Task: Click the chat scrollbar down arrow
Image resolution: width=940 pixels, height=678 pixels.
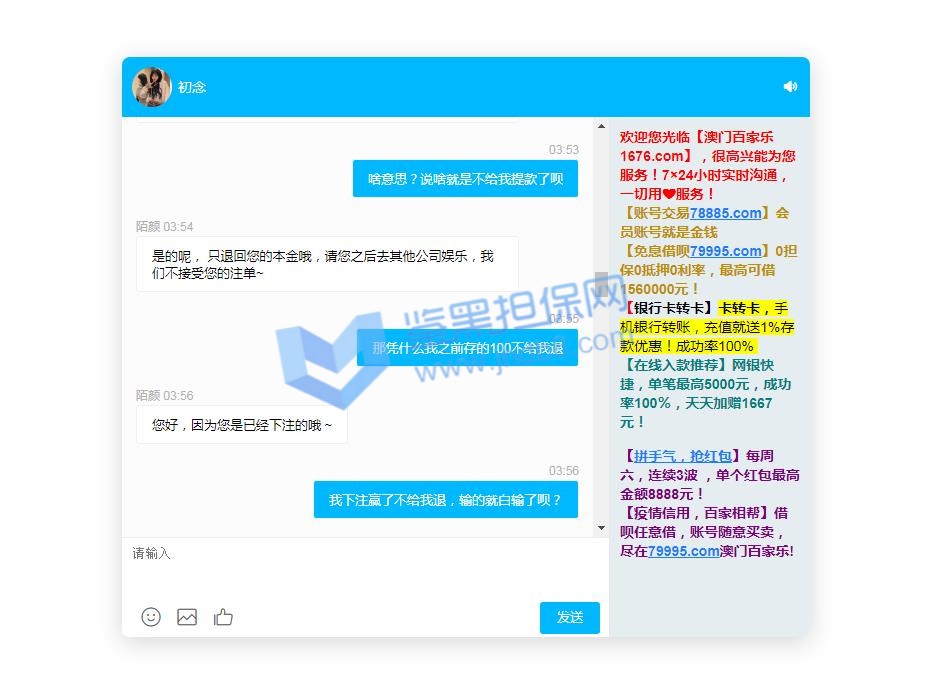Action: point(601,528)
